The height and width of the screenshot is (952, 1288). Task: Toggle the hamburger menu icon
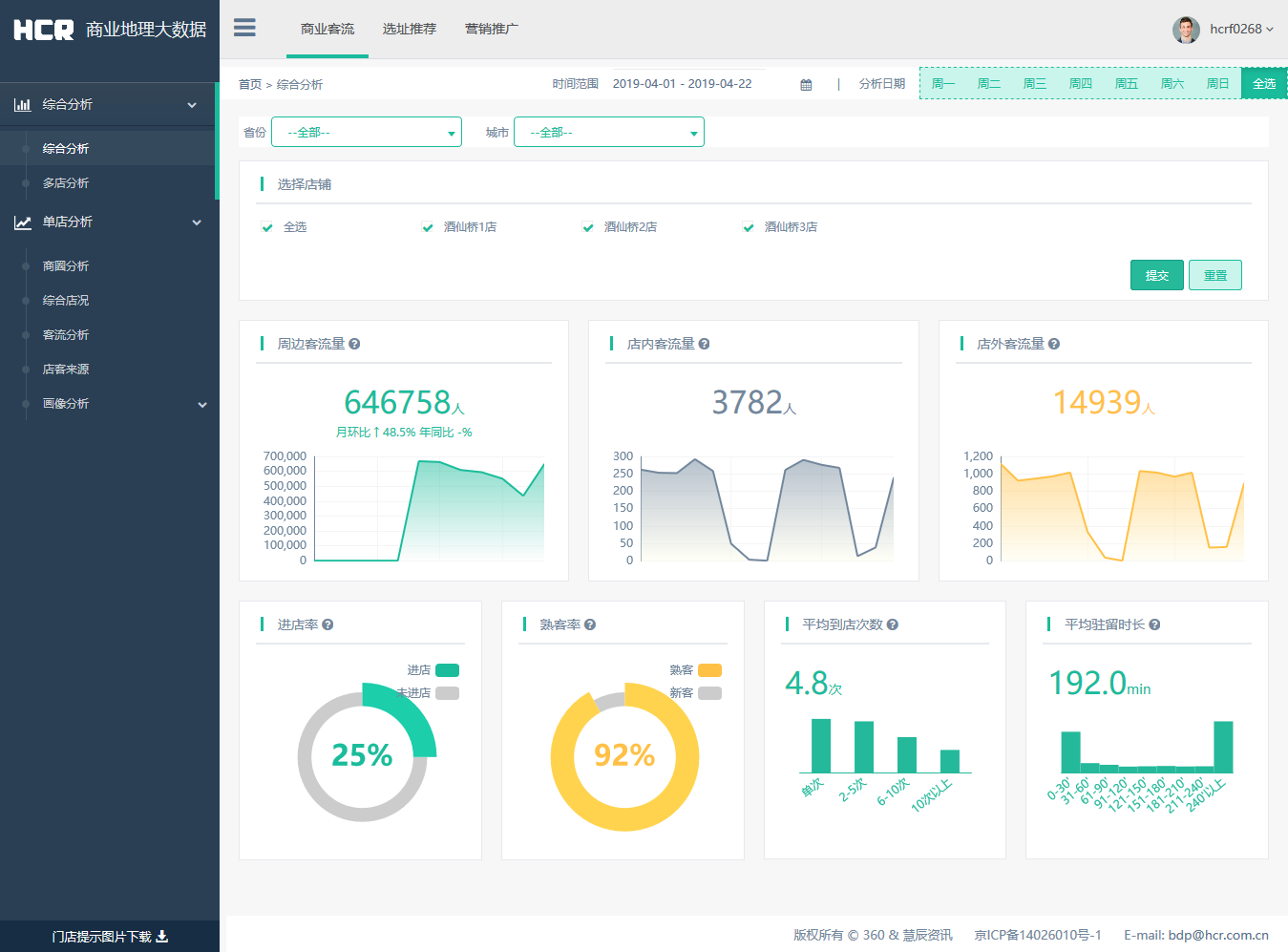tap(244, 28)
